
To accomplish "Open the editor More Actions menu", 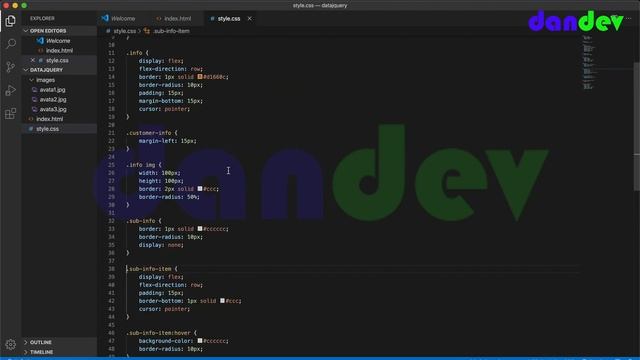I will tap(629, 18).
